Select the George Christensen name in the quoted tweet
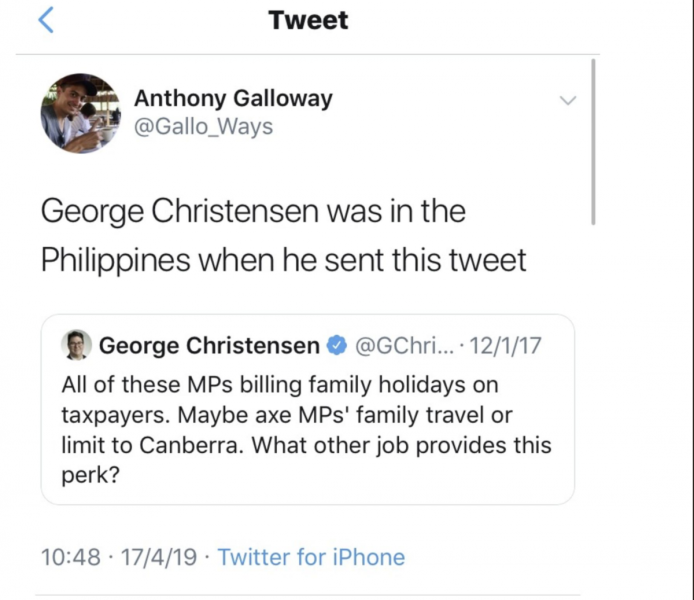The height and width of the screenshot is (600, 694). click(210, 346)
